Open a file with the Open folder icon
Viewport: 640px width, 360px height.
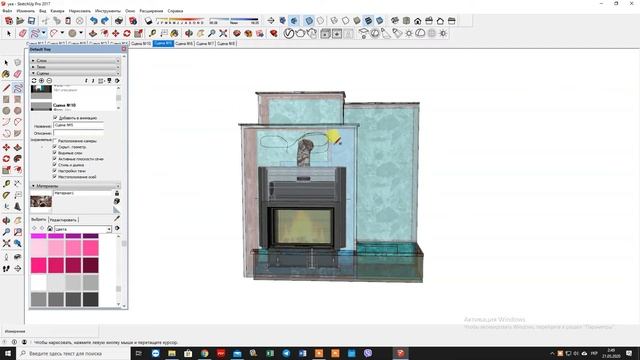click(x=20, y=21)
